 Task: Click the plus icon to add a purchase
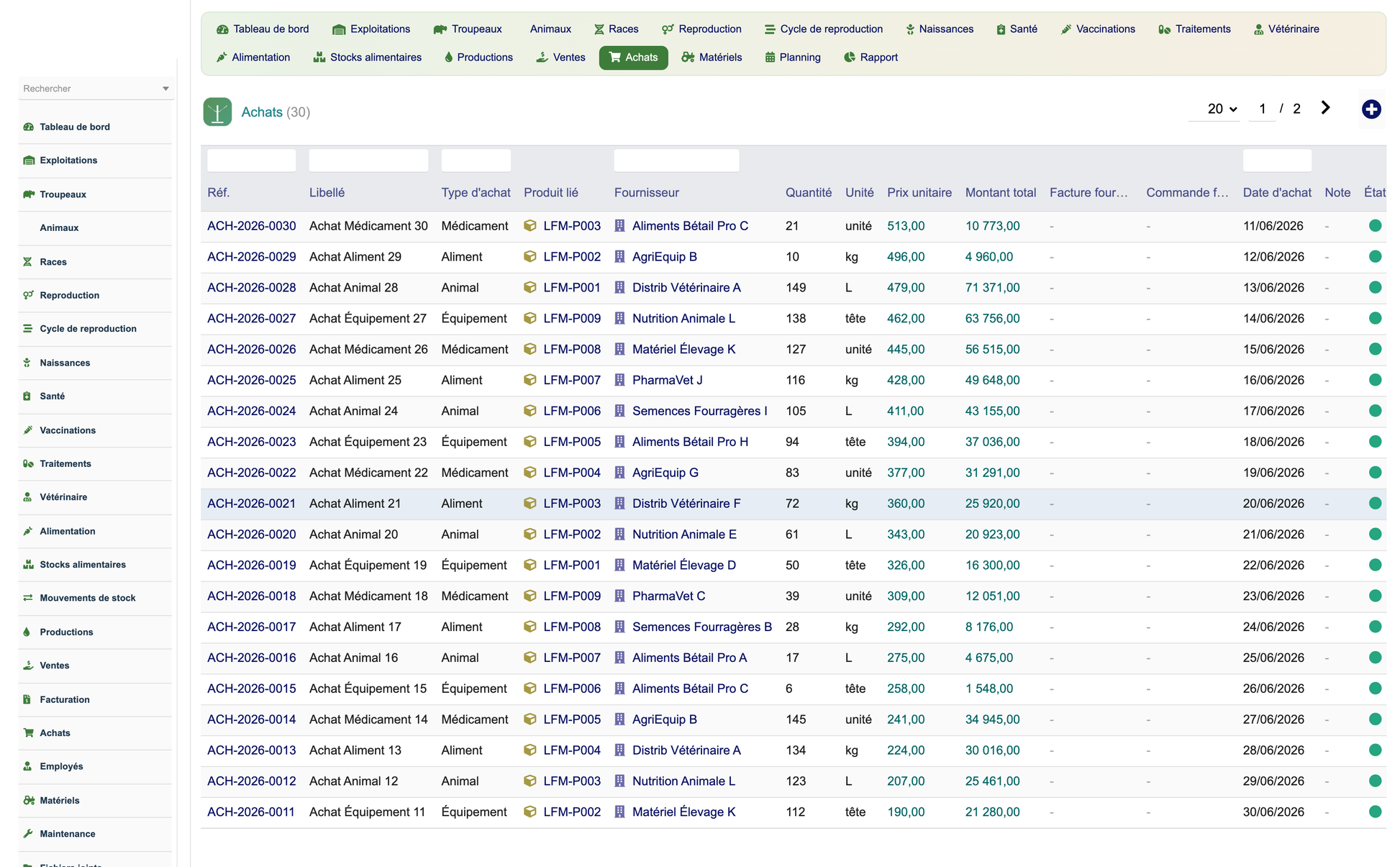pos(1371,109)
